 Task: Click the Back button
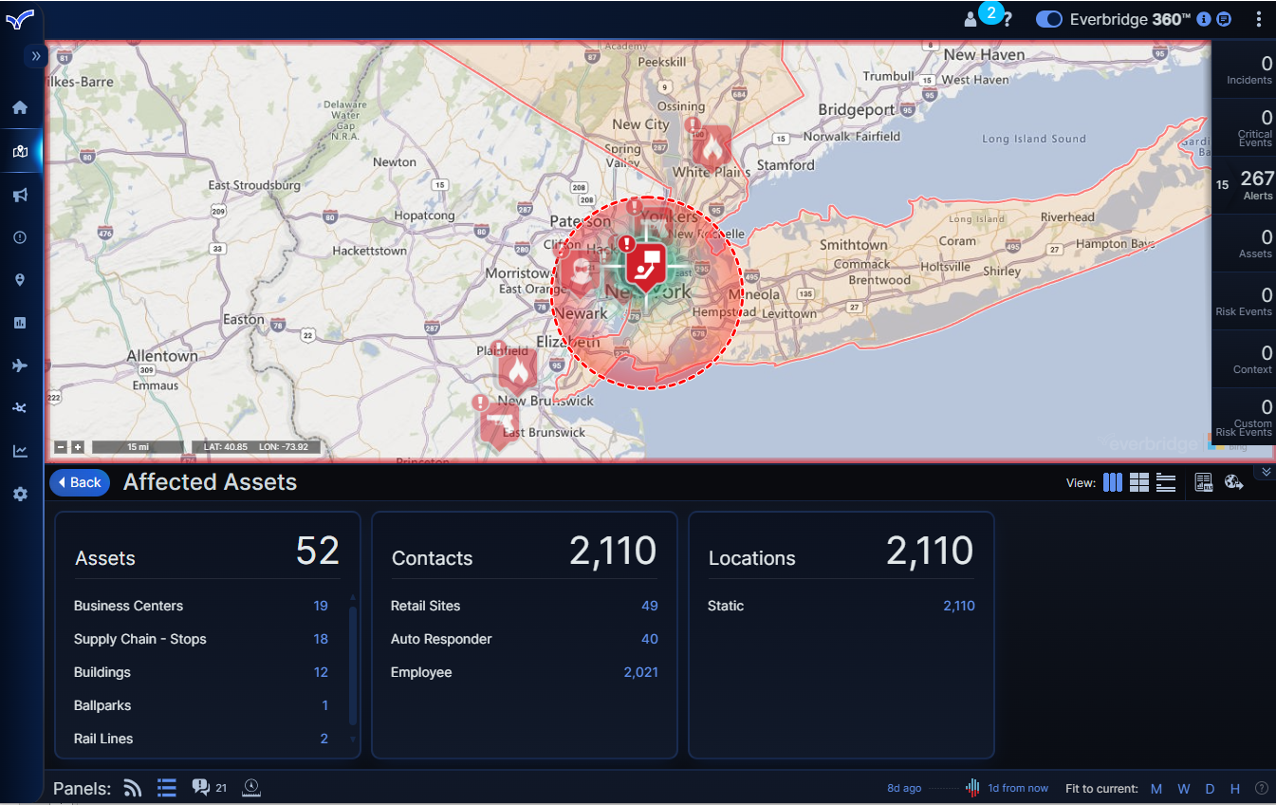pos(79,483)
